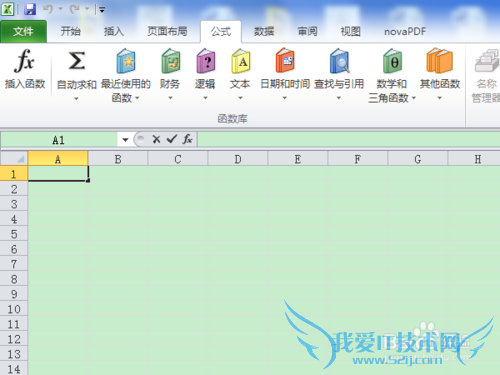Open More Functions (其他函数) books icon
This screenshot has width=500, height=375.
[439, 60]
